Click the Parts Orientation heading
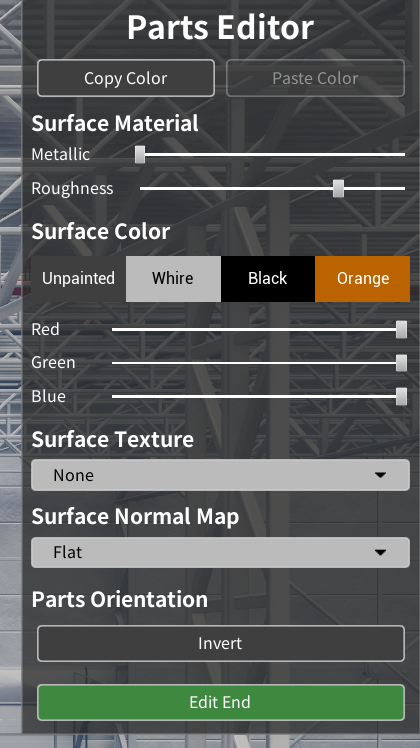This screenshot has width=420, height=748. (120, 600)
